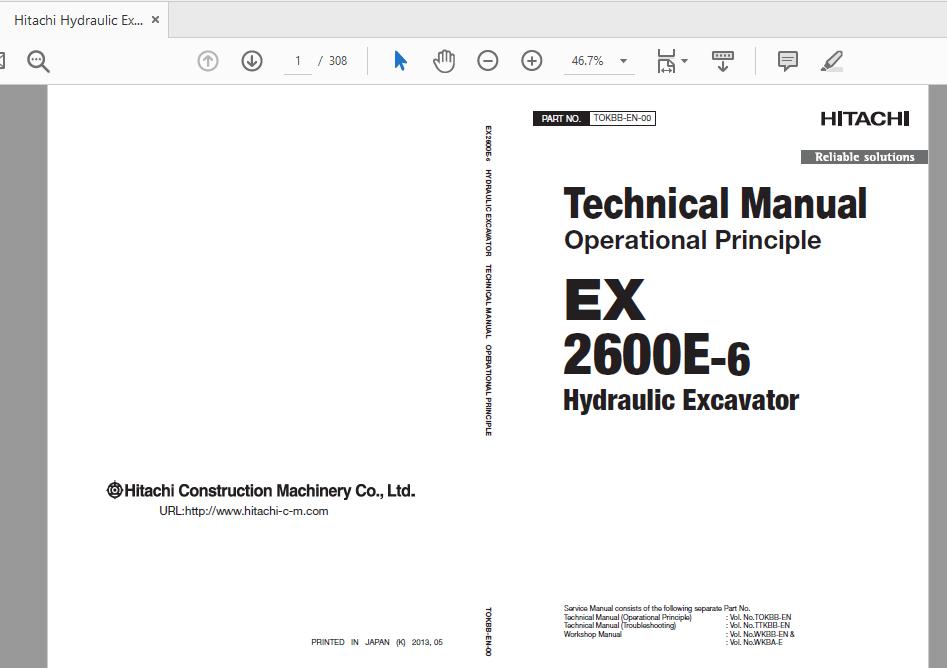Expand the collapsed left panel arrow

pos(4,60)
